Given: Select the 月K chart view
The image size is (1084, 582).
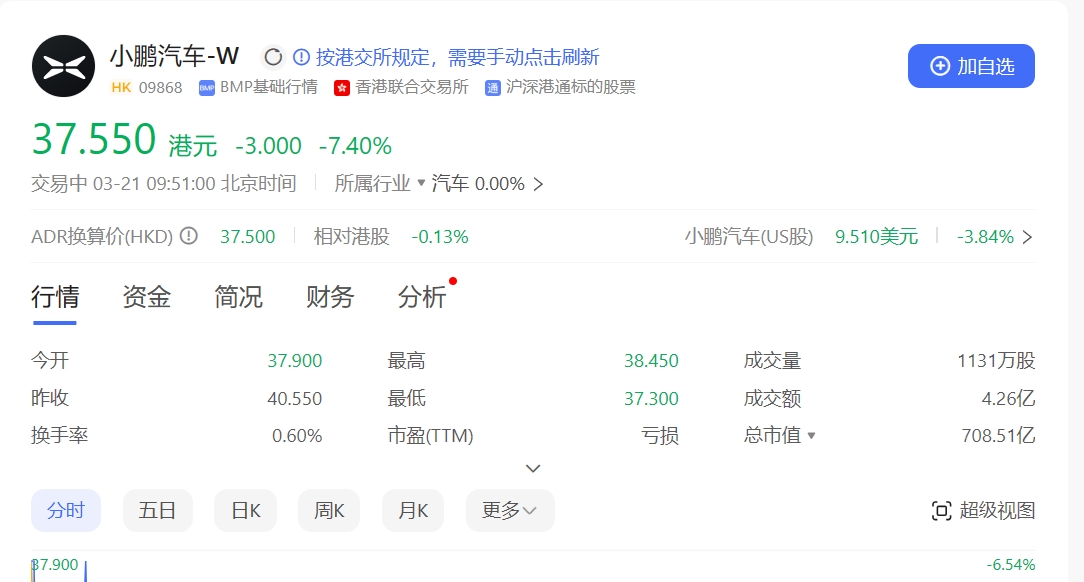Looking at the screenshot, I should click(x=413, y=511).
